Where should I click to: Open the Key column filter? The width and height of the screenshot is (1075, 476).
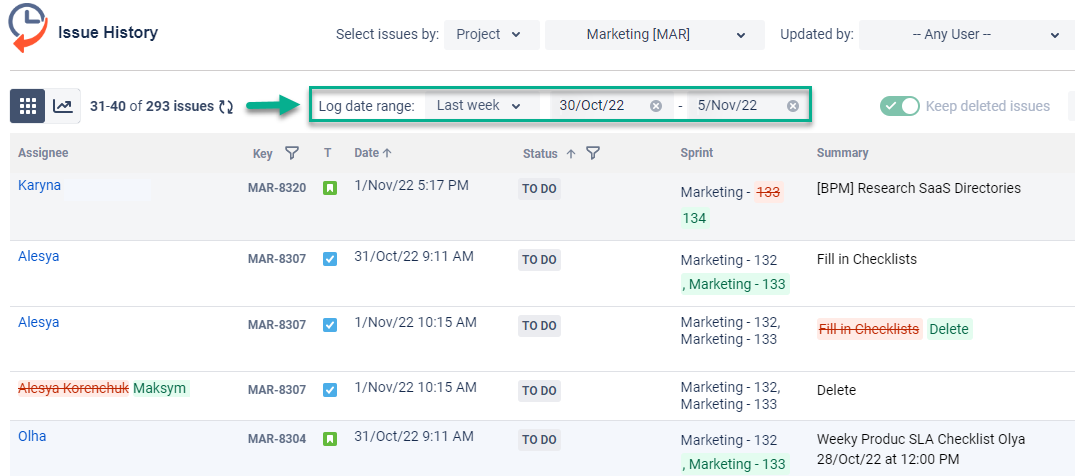tap(292, 154)
